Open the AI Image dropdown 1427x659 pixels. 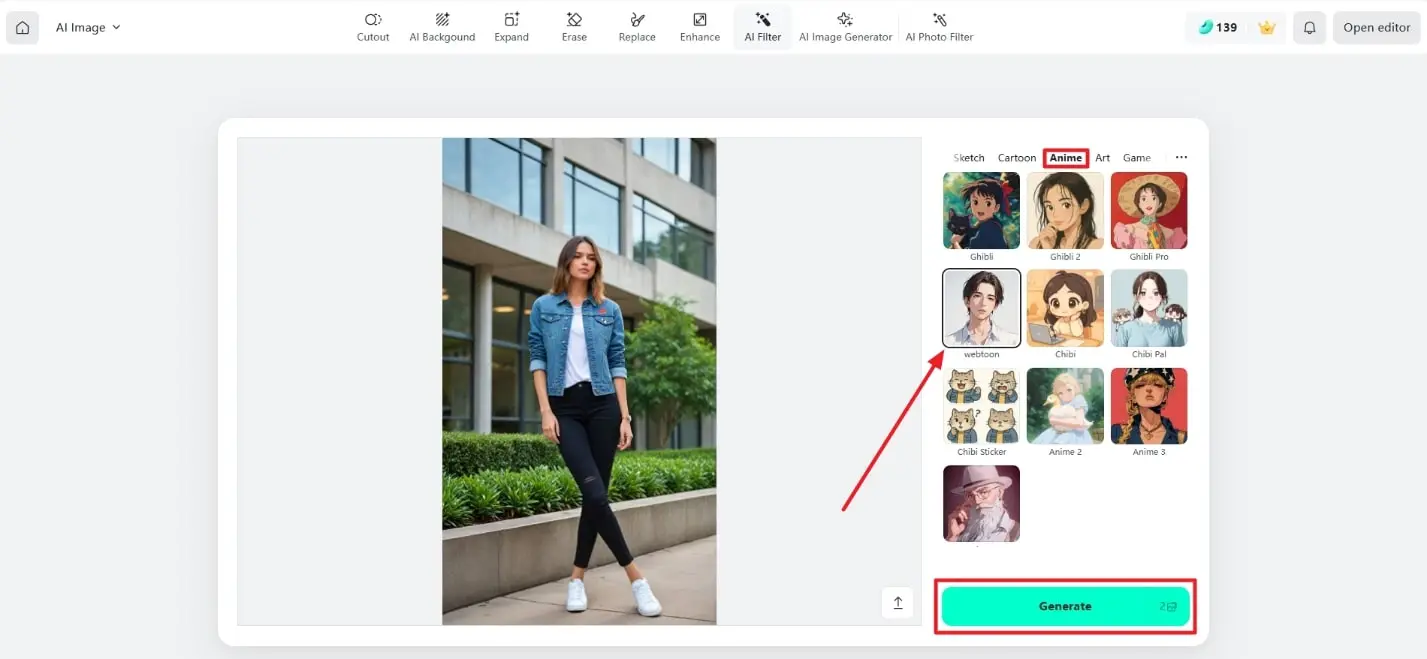[x=87, y=27]
